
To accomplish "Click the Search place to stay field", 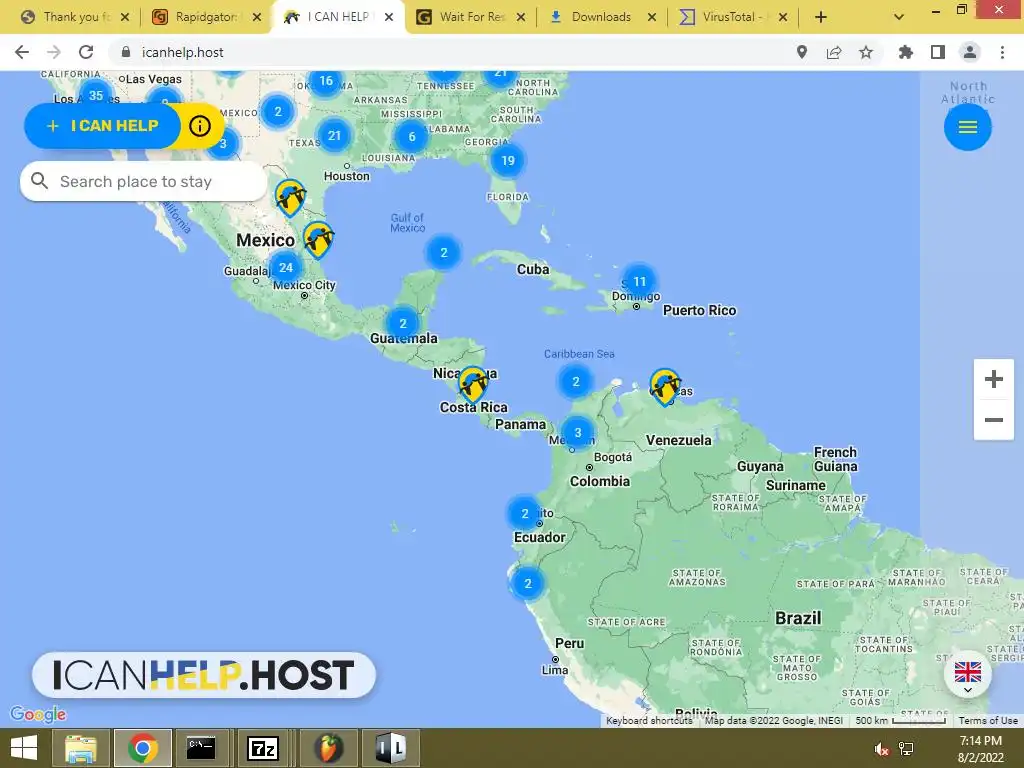I will click(144, 181).
